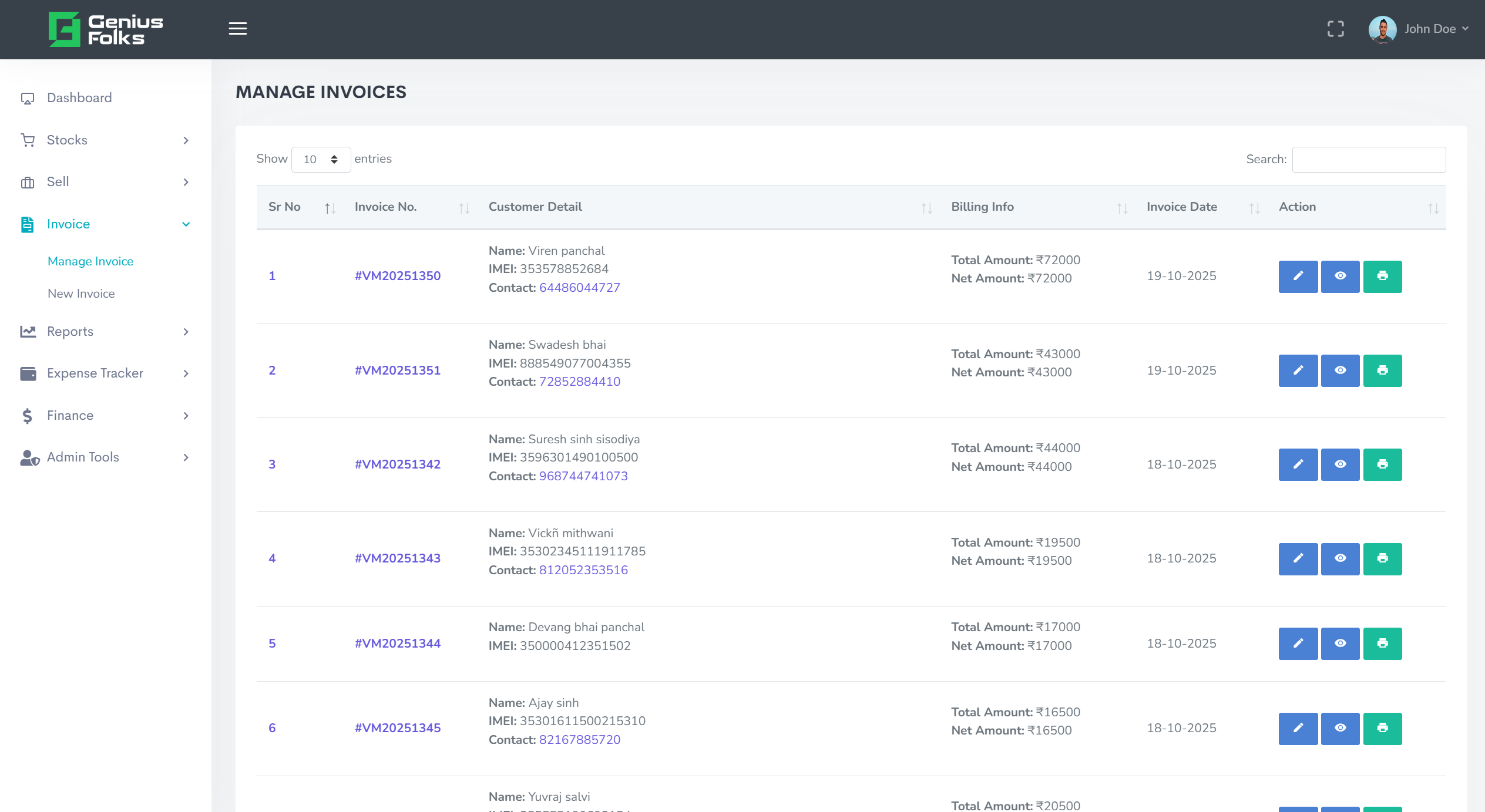Toggle sort on the Invoice Date column
Viewport: 1485px width, 812px height.
1256,207
